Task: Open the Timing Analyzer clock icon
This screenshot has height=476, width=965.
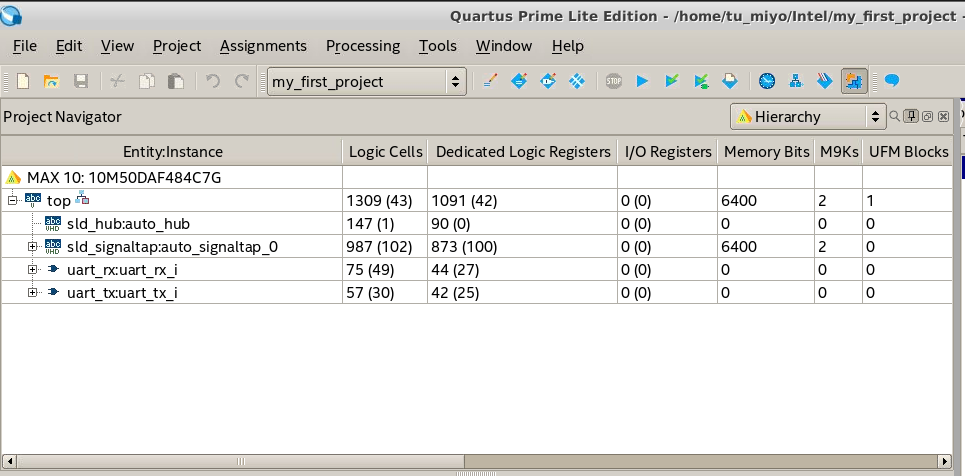Action: (x=767, y=81)
